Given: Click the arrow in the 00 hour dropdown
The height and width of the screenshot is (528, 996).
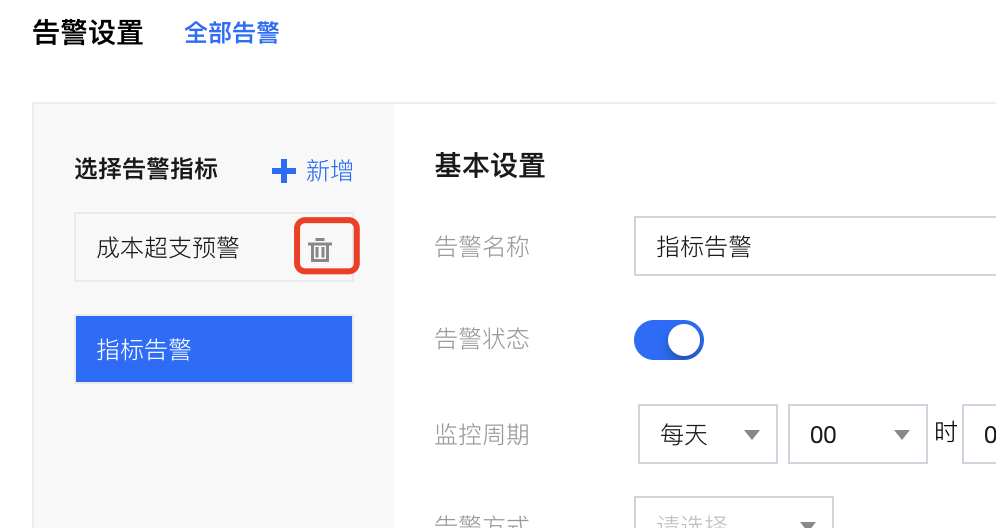Looking at the screenshot, I should click(x=902, y=434).
